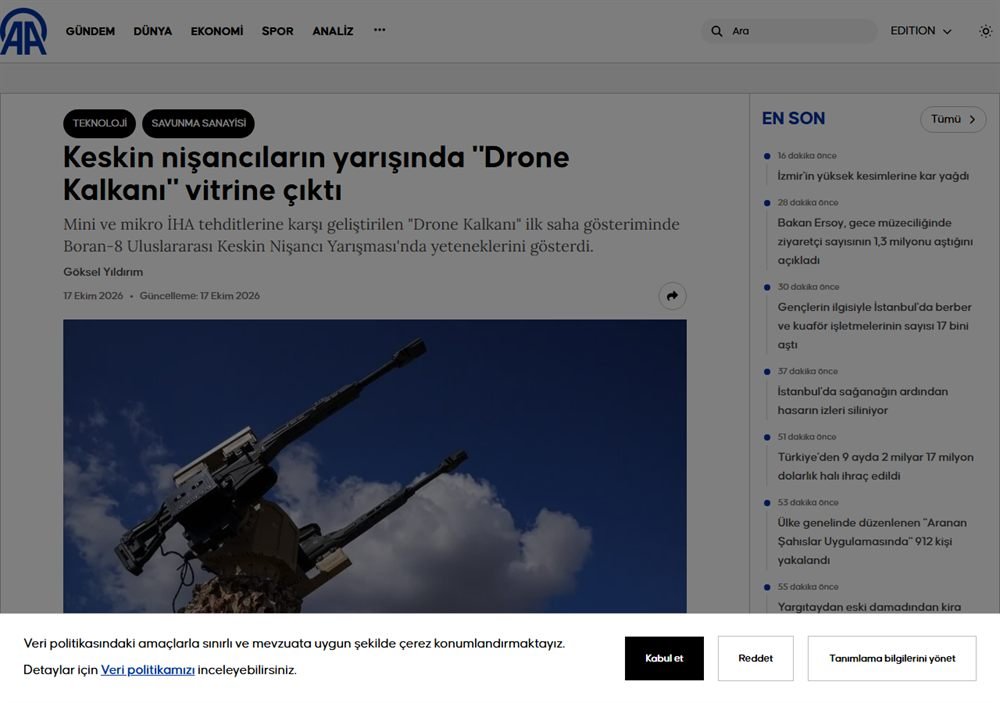Open İstanbul'da berber ve kuaför news
The image size is (1000, 703).
(x=874, y=325)
